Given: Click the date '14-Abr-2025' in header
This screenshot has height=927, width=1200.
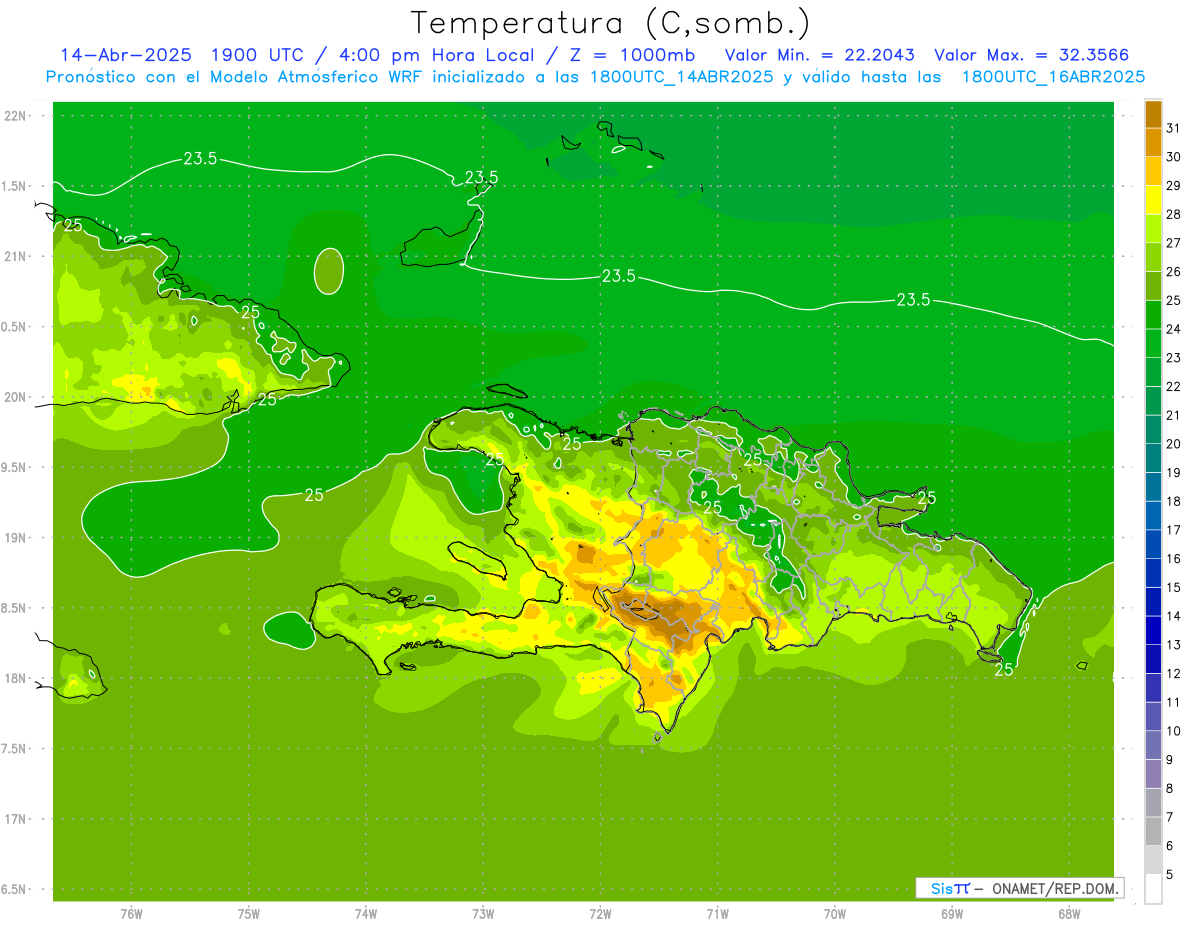Looking at the screenshot, I should (x=126, y=55).
